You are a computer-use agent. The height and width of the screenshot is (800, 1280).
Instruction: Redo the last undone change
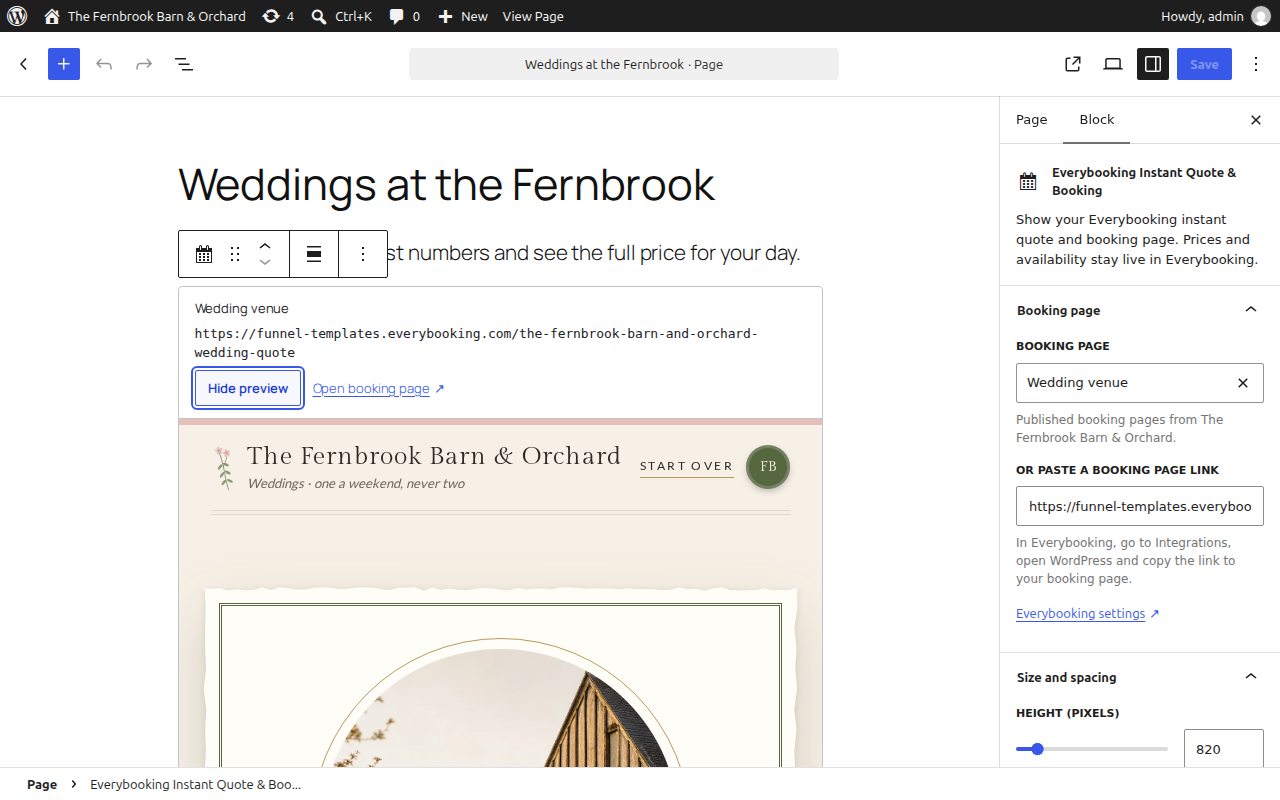[x=144, y=64]
